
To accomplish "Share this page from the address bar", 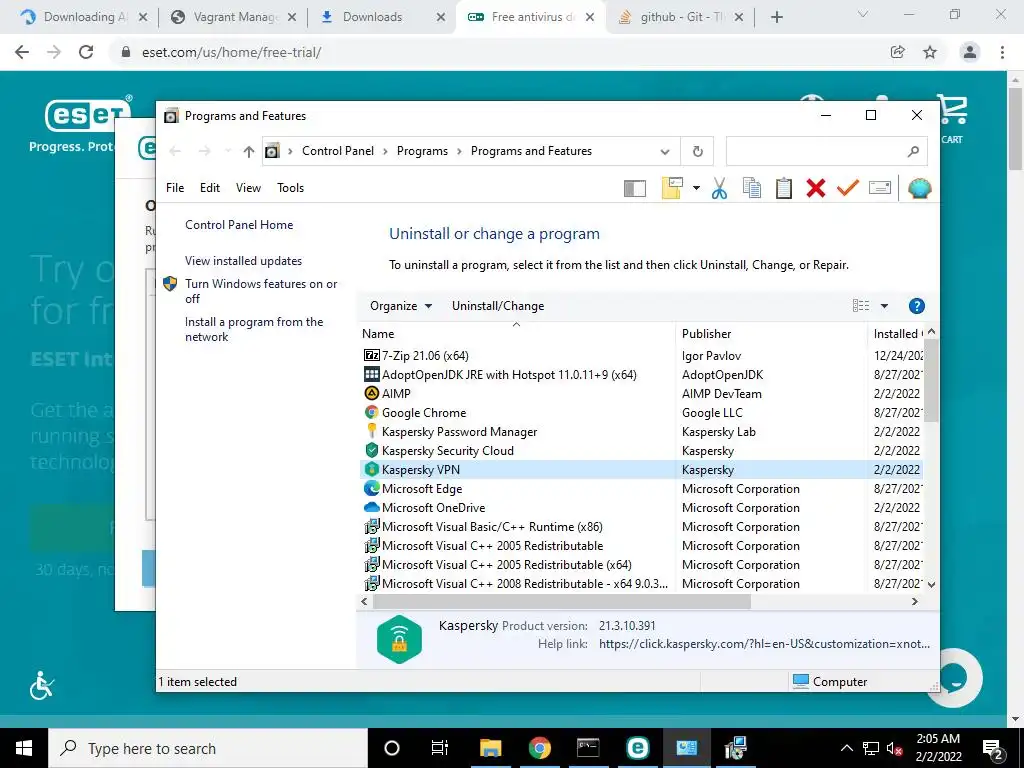I will 898,52.
